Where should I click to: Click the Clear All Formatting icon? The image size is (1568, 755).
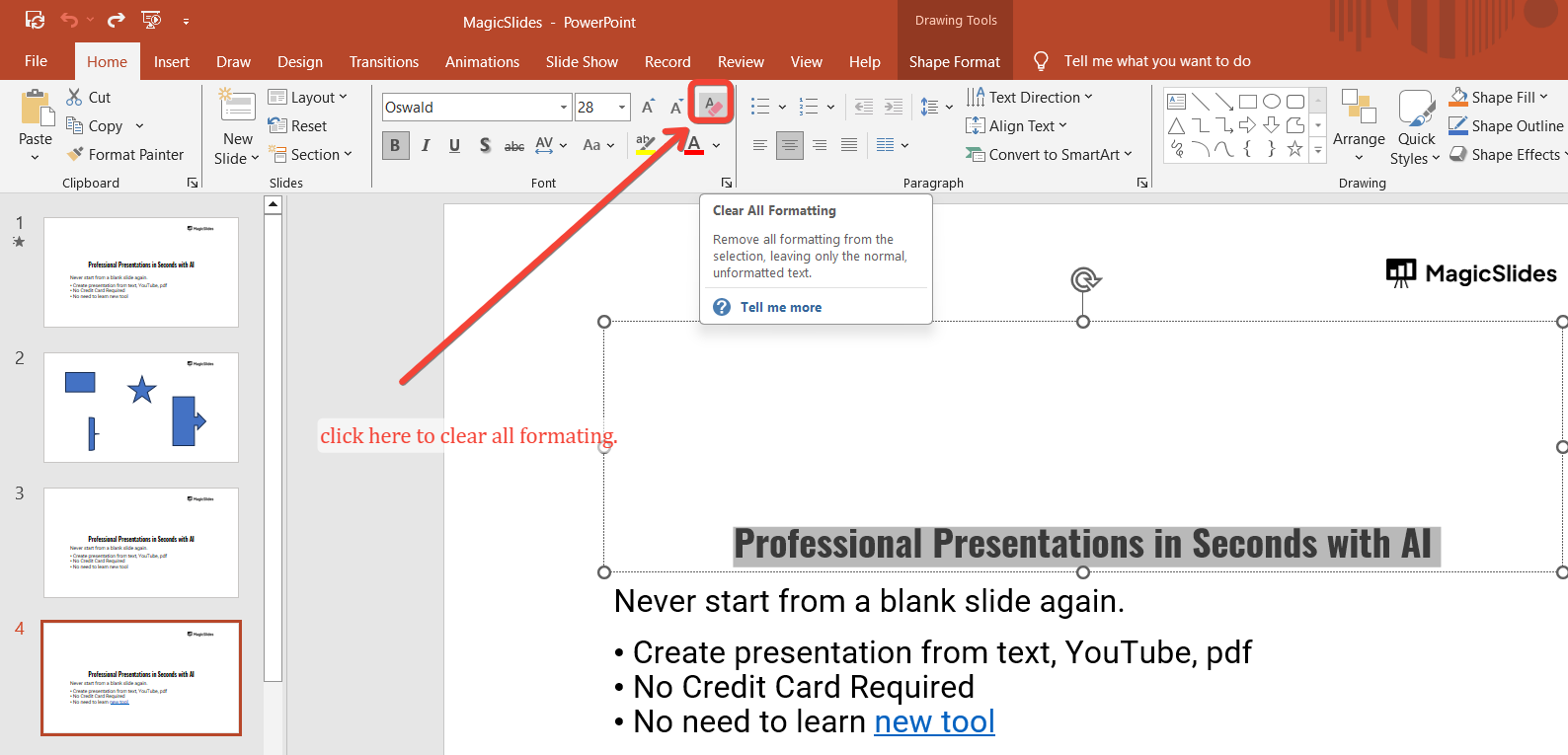click(711, 105)
